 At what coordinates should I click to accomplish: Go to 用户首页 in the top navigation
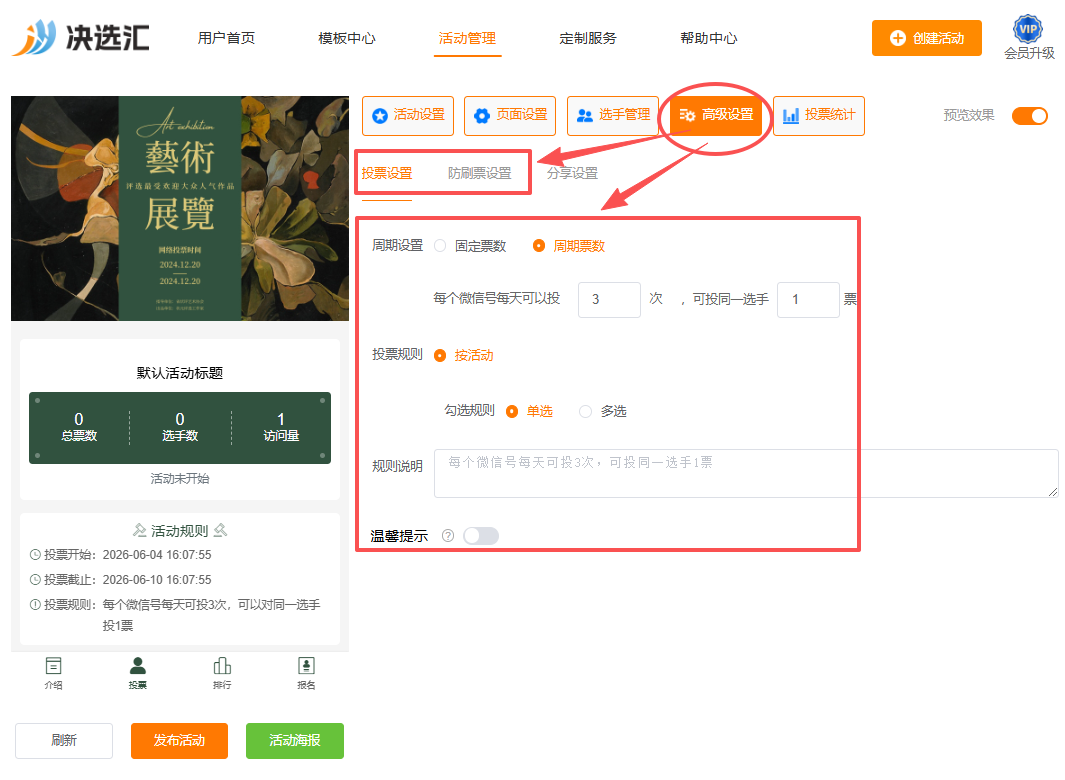pyautogui.click(x=226, y=38)
